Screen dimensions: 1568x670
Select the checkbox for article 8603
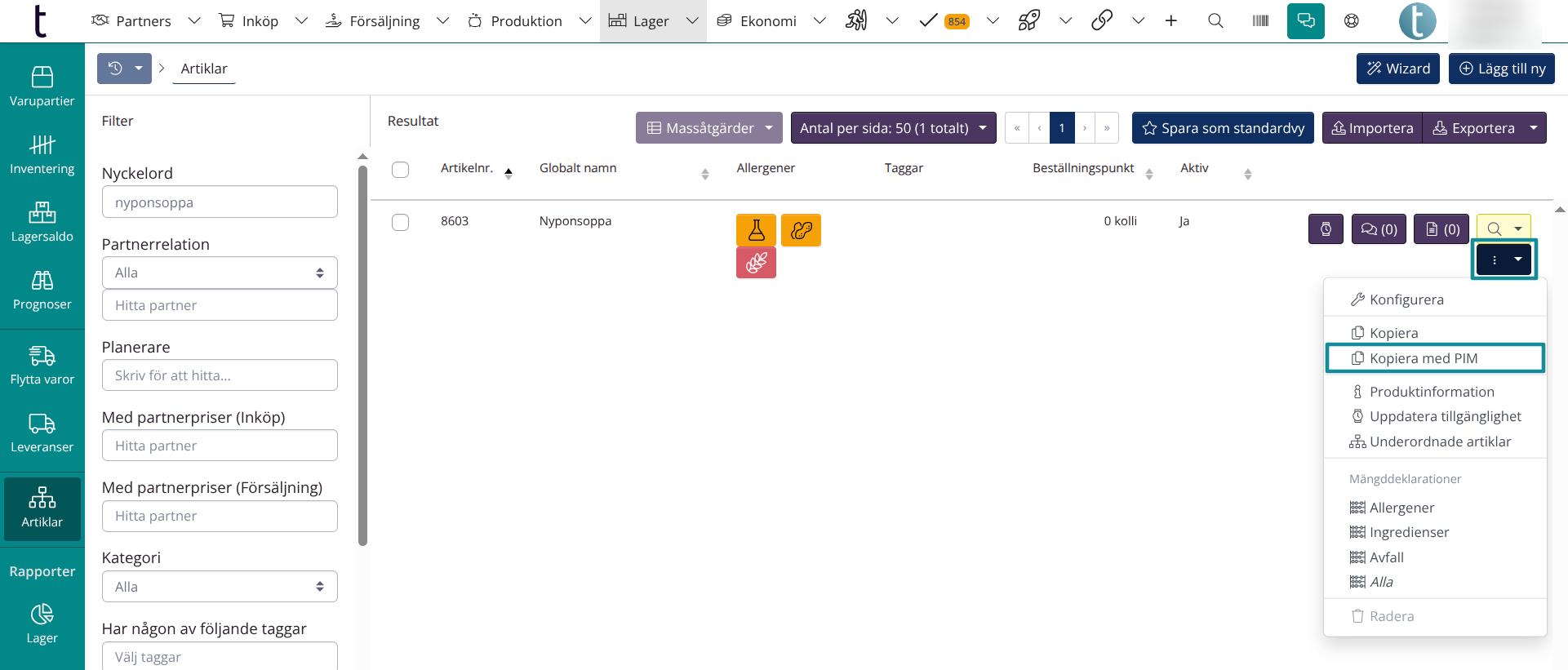[400, 222]
